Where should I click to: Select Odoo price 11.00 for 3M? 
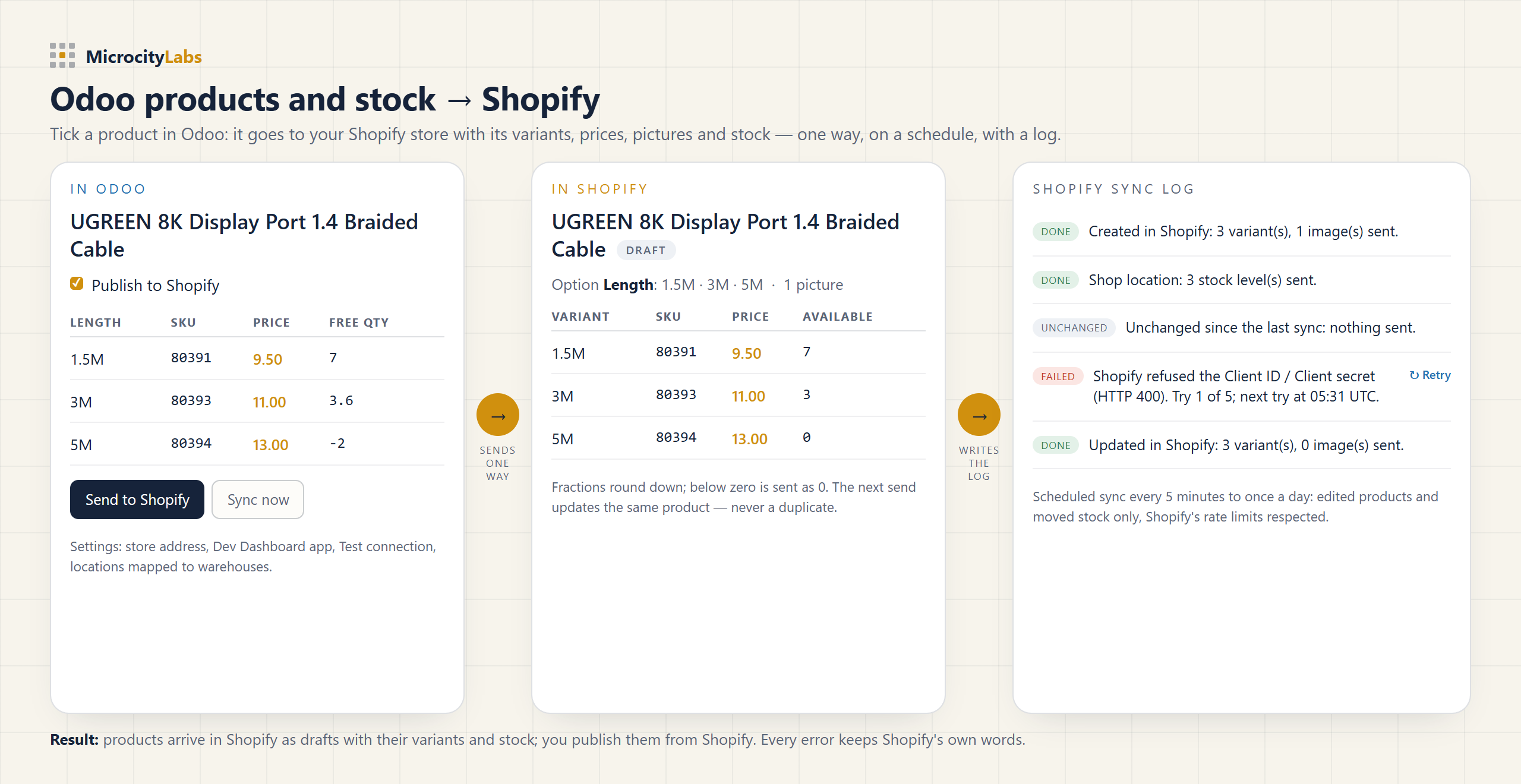(269, 402)
